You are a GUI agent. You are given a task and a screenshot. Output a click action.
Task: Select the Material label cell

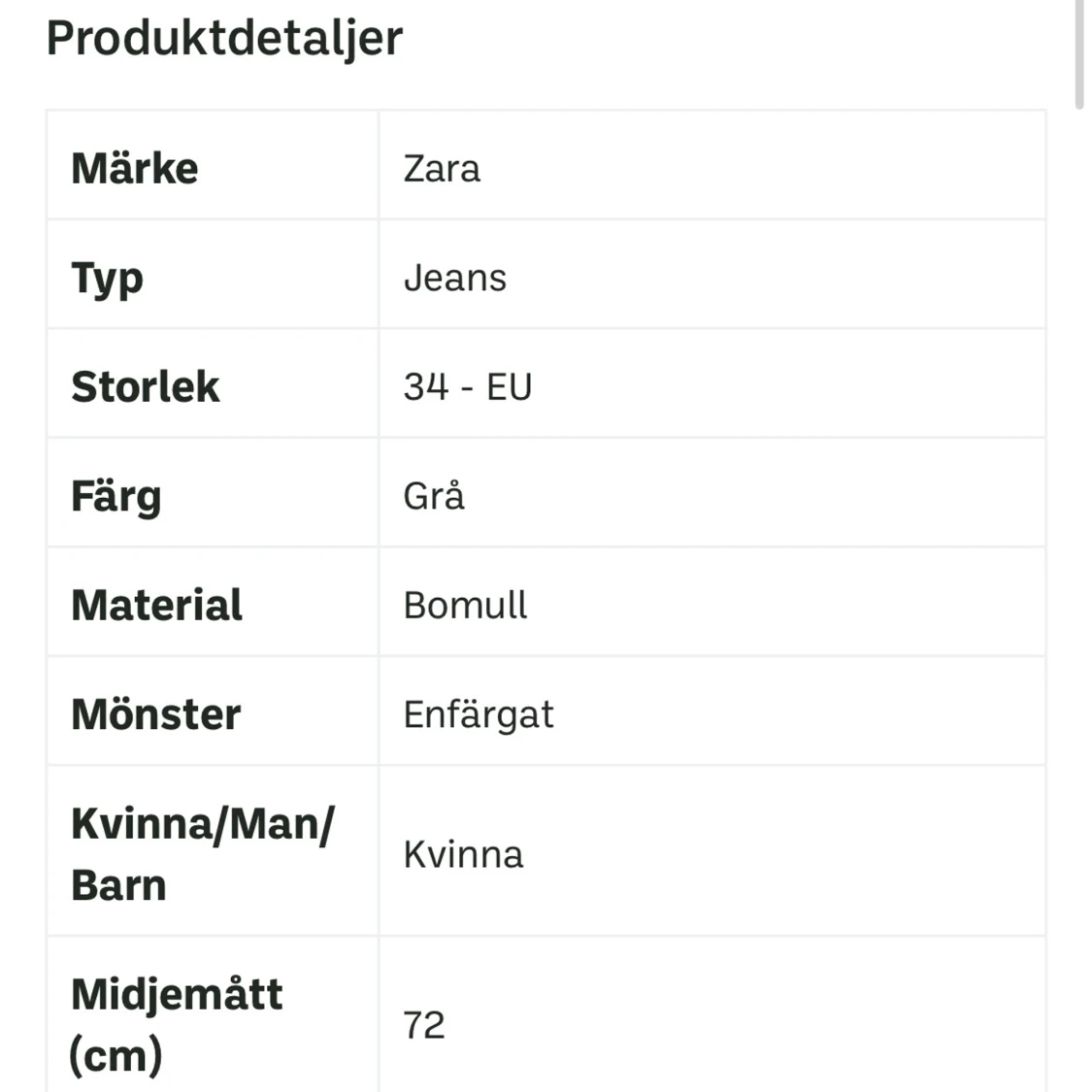[x=213, y=603]
